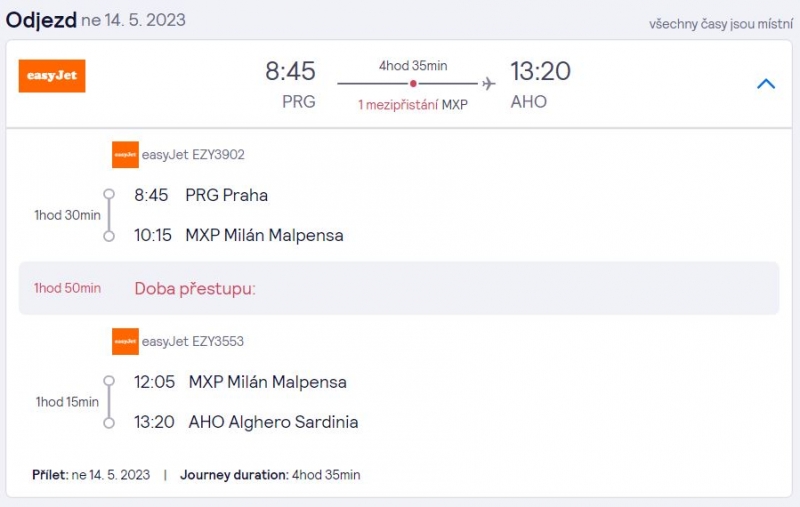
Task: Click the 8:45 departure time in header
Action: click(x=290, y=71)
